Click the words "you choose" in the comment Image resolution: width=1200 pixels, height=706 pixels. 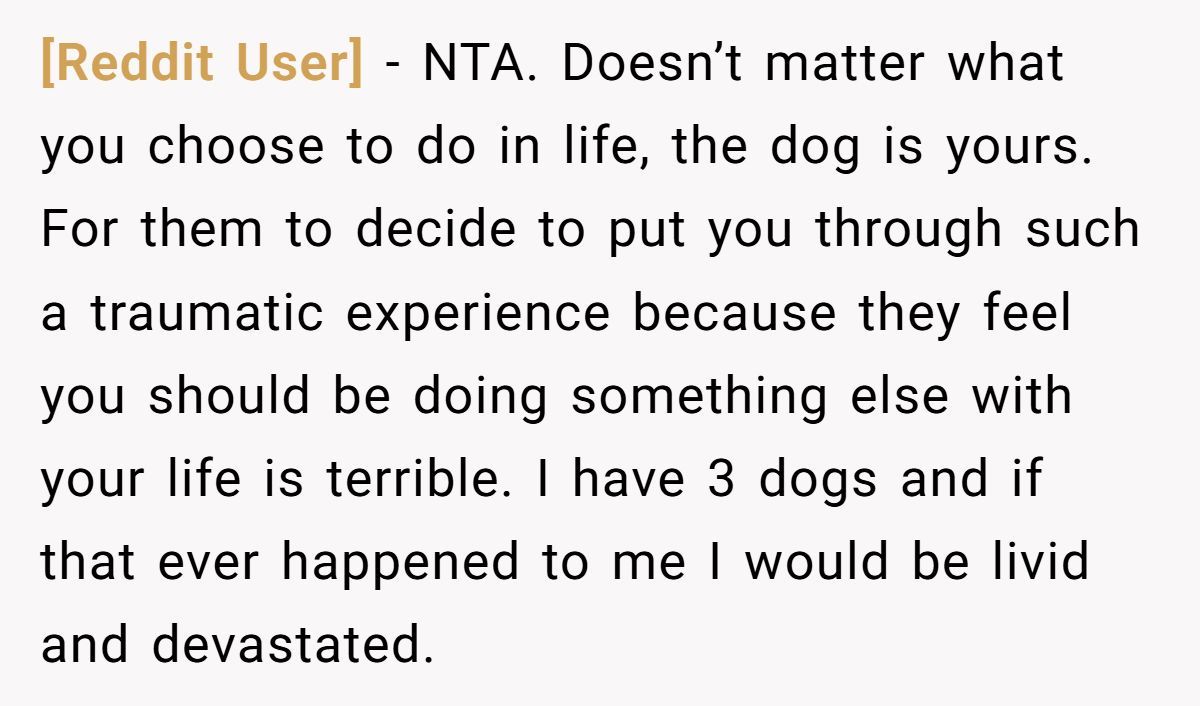(x=182, y=148)
